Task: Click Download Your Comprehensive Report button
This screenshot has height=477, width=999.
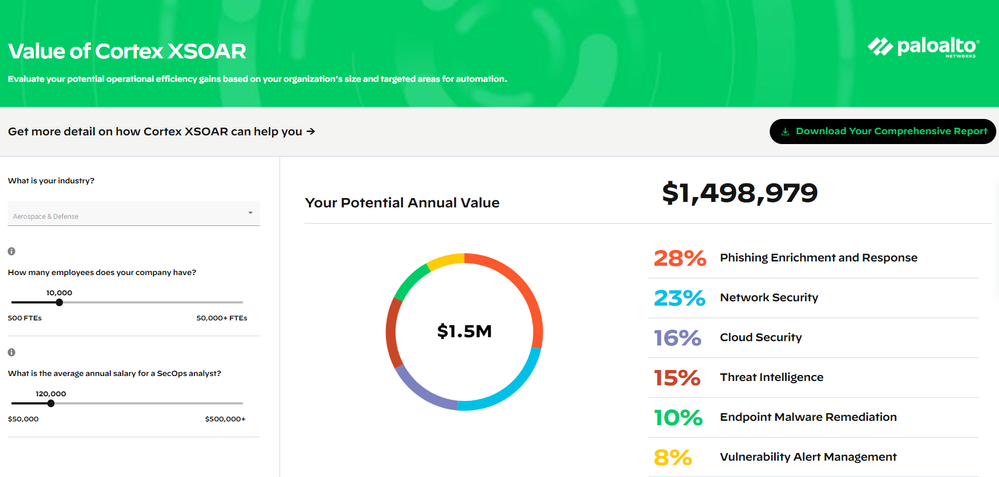Action: click(883, 131)
